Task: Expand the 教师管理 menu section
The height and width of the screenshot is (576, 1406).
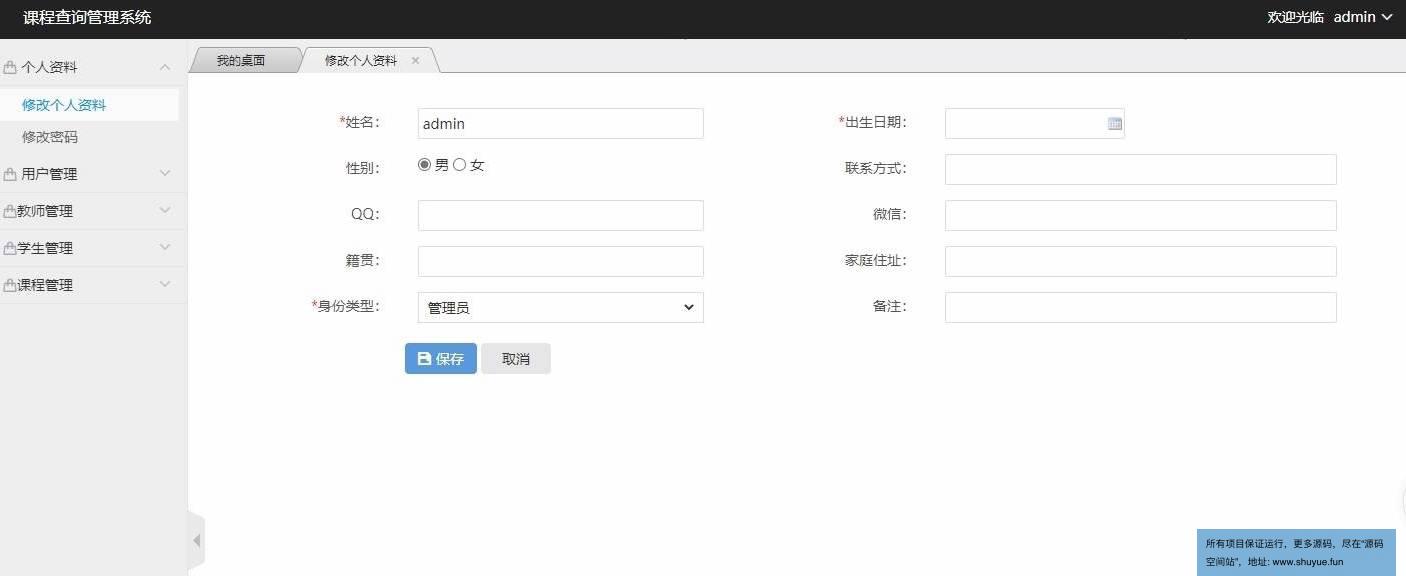Action: click(165, 210)
